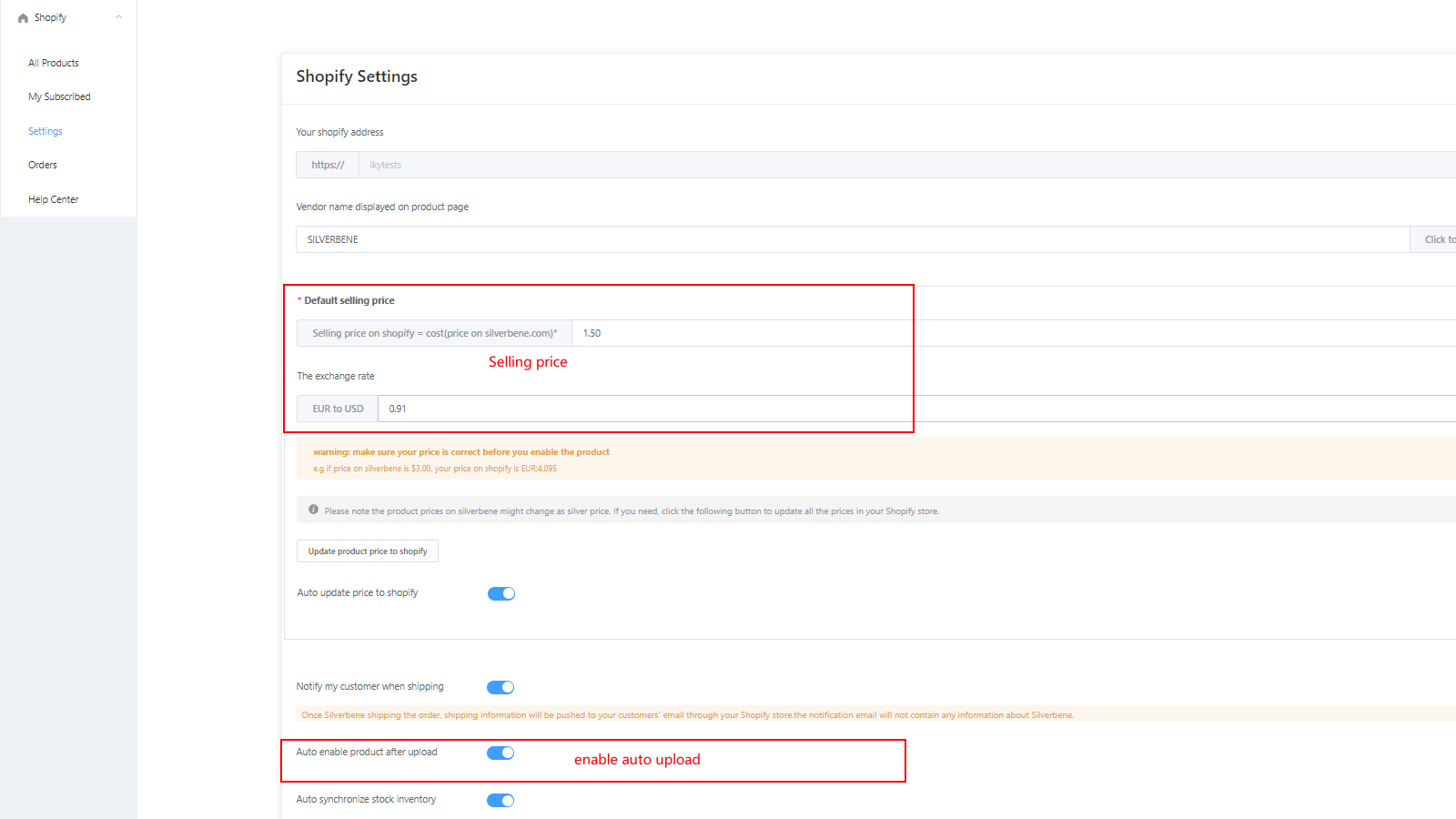Toggle Notify my customer when shipping
The image size is (1456, 819).
tap(500, 687)
